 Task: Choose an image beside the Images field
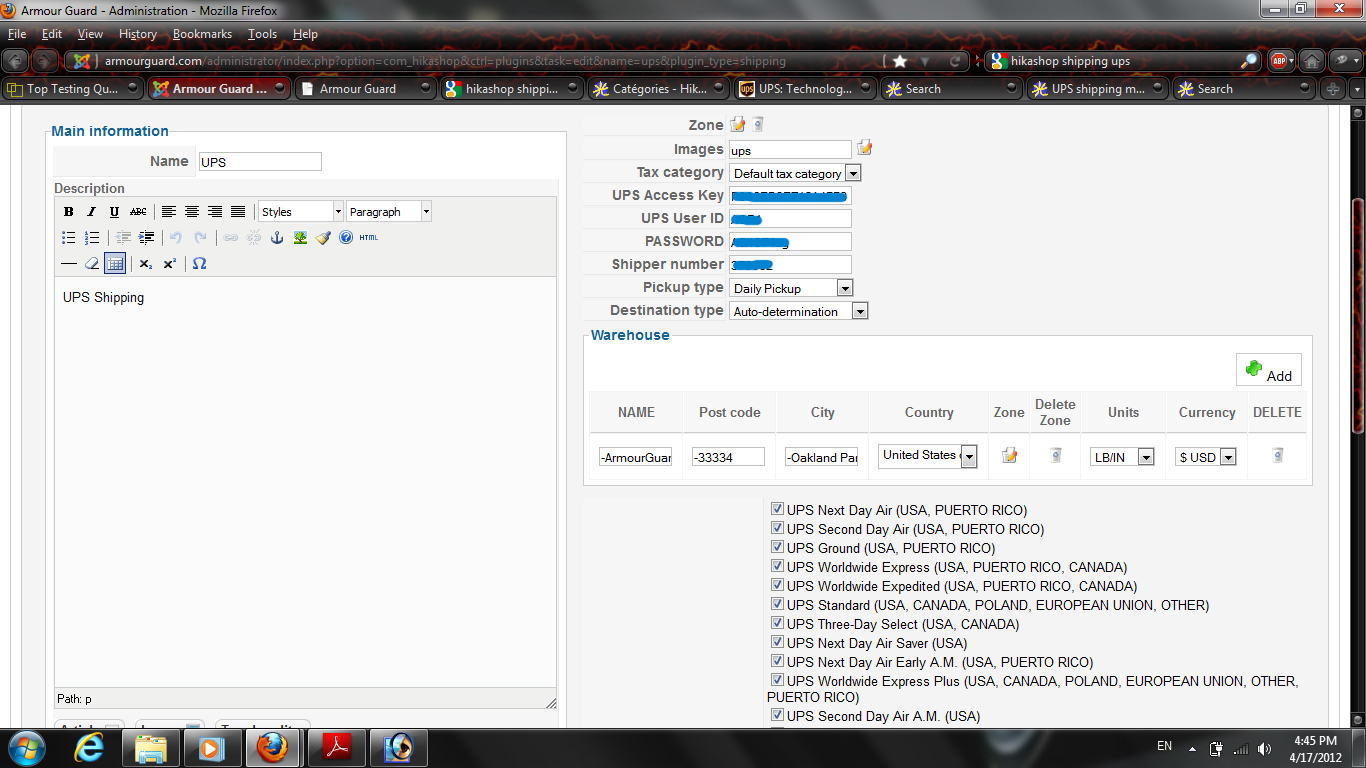coord(865,149)
